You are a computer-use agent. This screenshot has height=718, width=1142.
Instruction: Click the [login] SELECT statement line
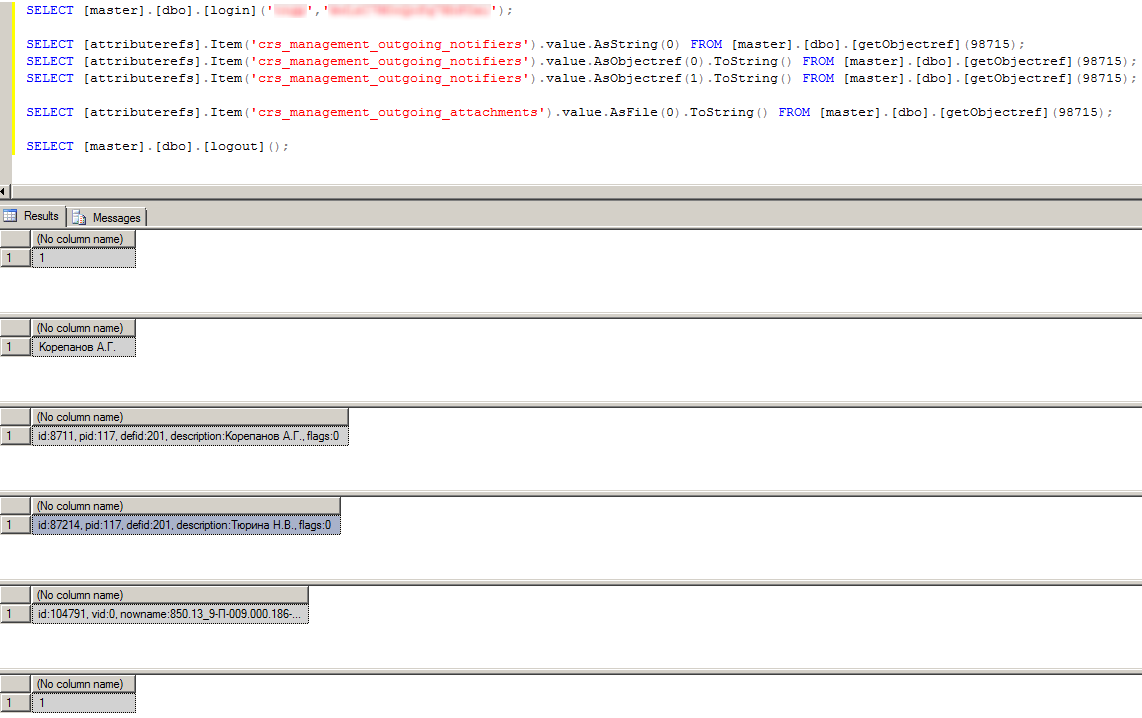point(269,10)
